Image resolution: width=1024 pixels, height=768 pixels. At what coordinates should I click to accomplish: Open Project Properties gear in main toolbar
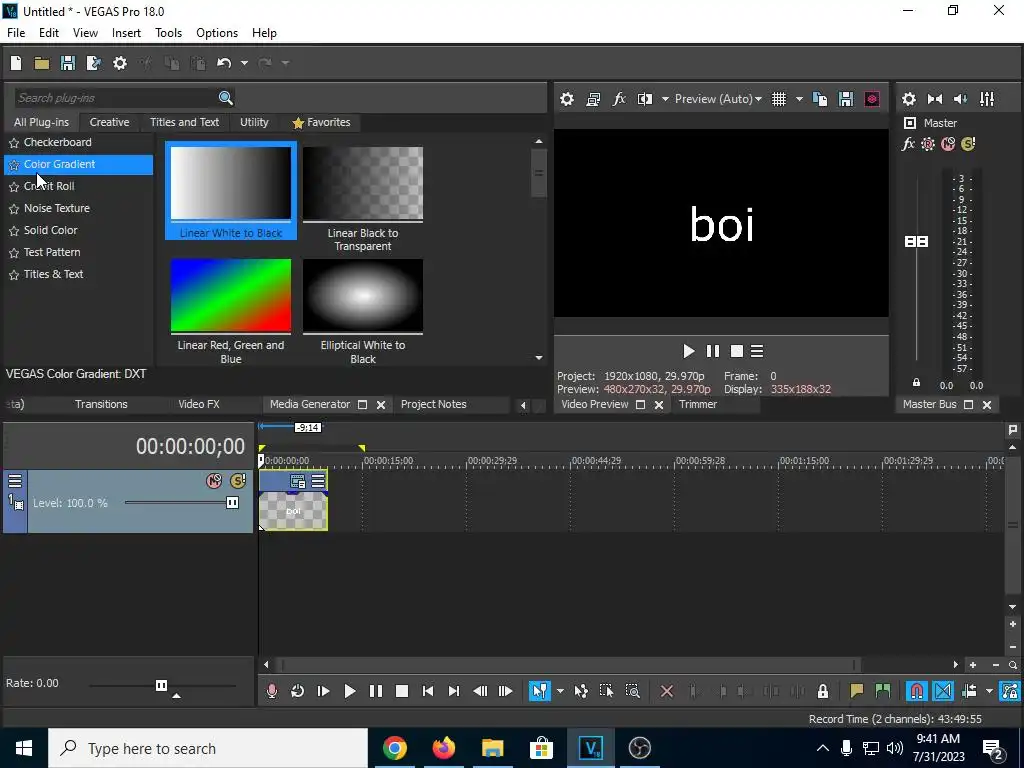click(x=120, y=63)
